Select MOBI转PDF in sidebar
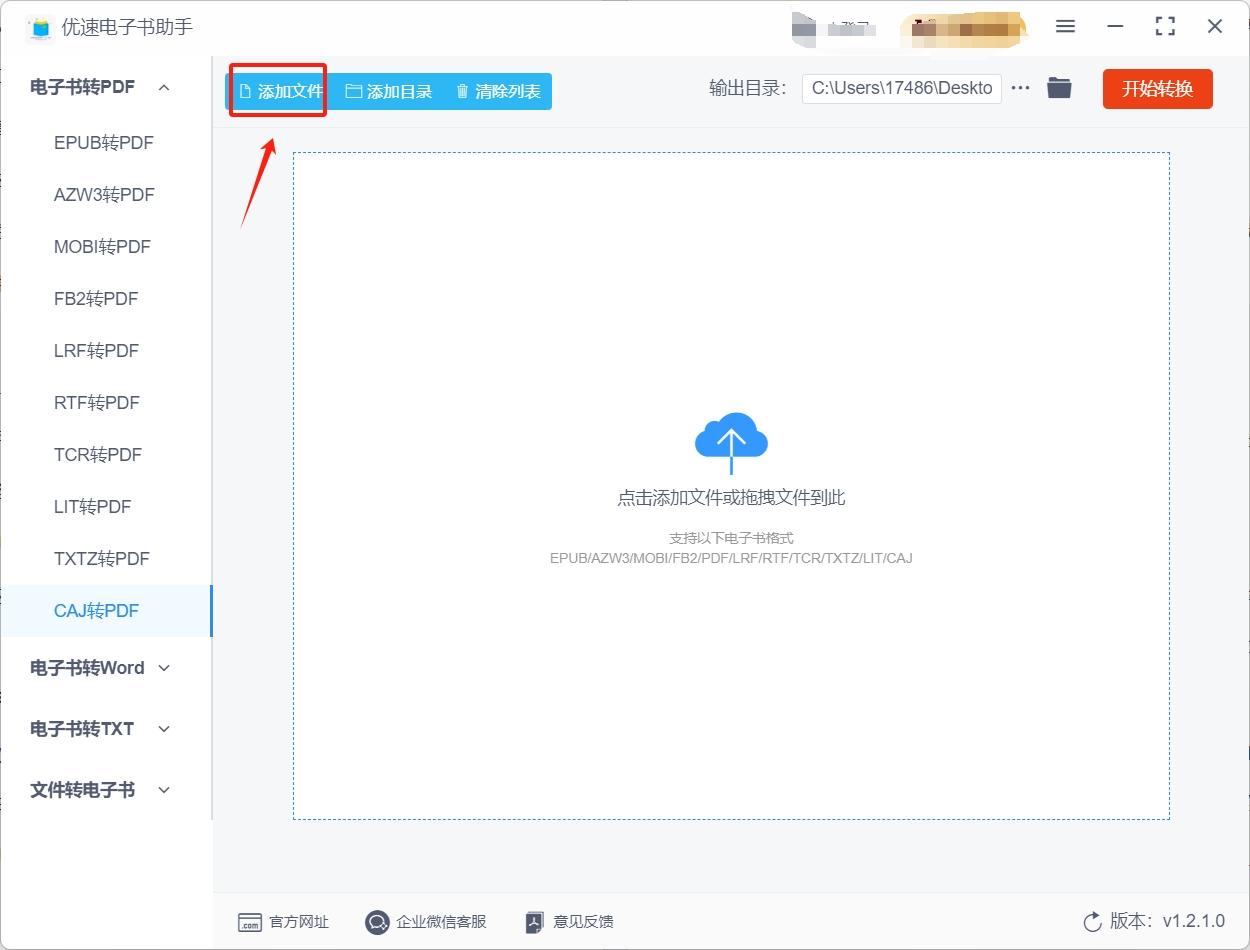 (106, 247)
